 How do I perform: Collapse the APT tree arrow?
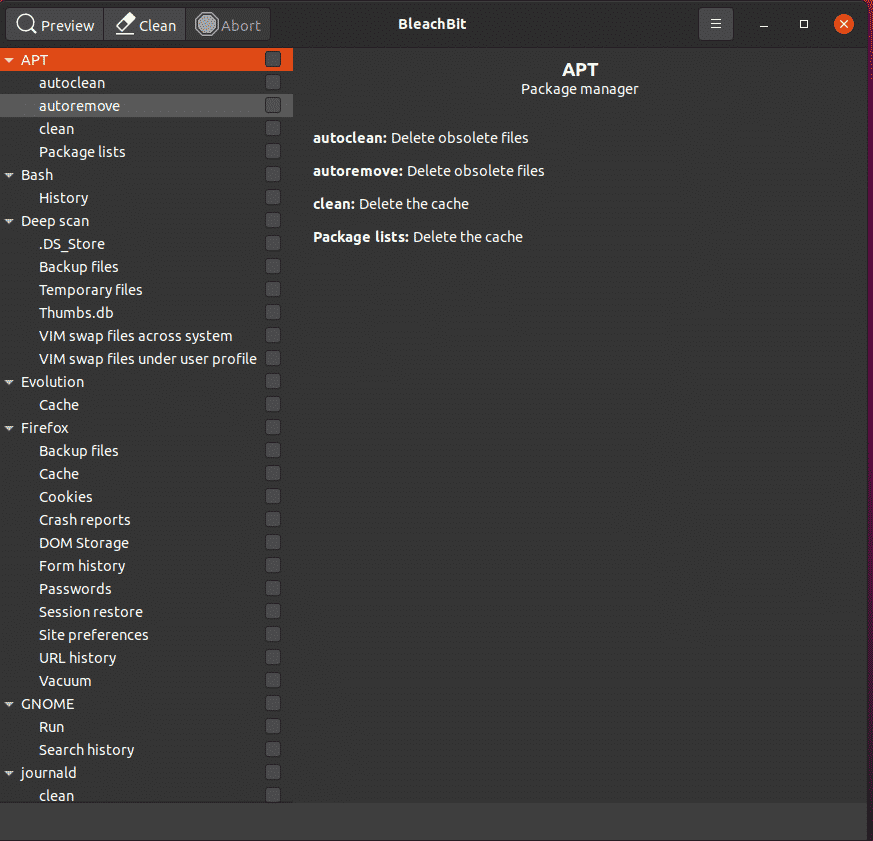tap(9, 60)
